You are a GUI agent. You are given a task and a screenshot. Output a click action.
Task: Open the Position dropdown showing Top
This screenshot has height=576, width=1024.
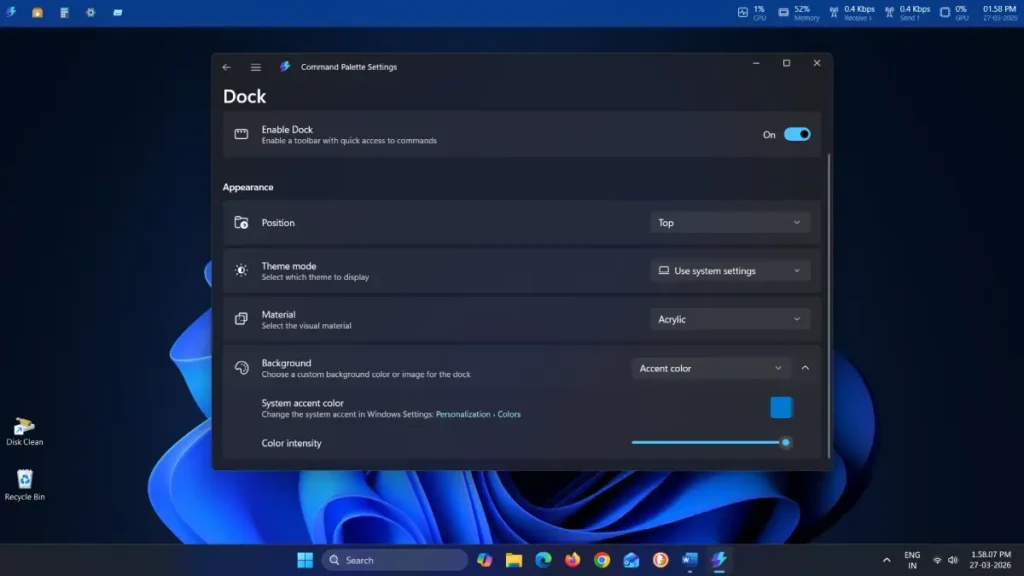click(729, 222)
